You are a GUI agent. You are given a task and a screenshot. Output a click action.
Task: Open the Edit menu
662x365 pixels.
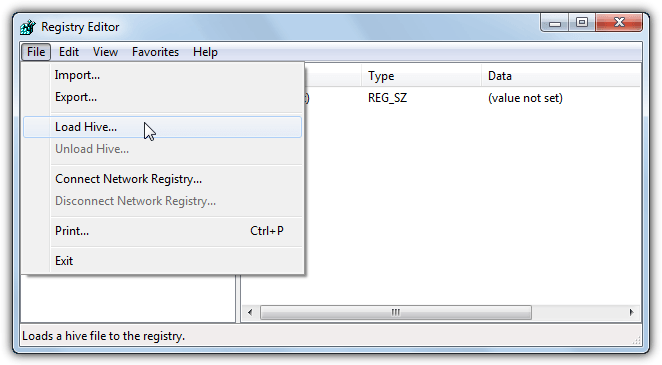click(69, 52)
